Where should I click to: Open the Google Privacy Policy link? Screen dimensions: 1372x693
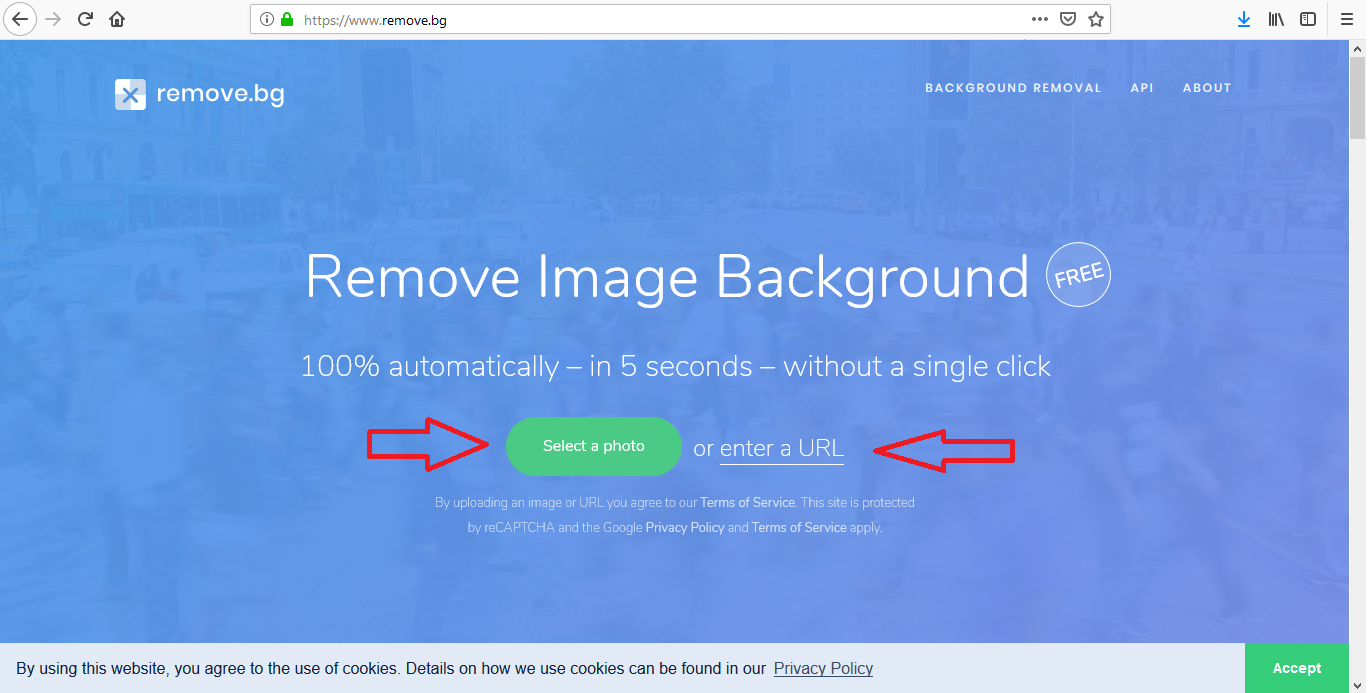pos(685,527)
